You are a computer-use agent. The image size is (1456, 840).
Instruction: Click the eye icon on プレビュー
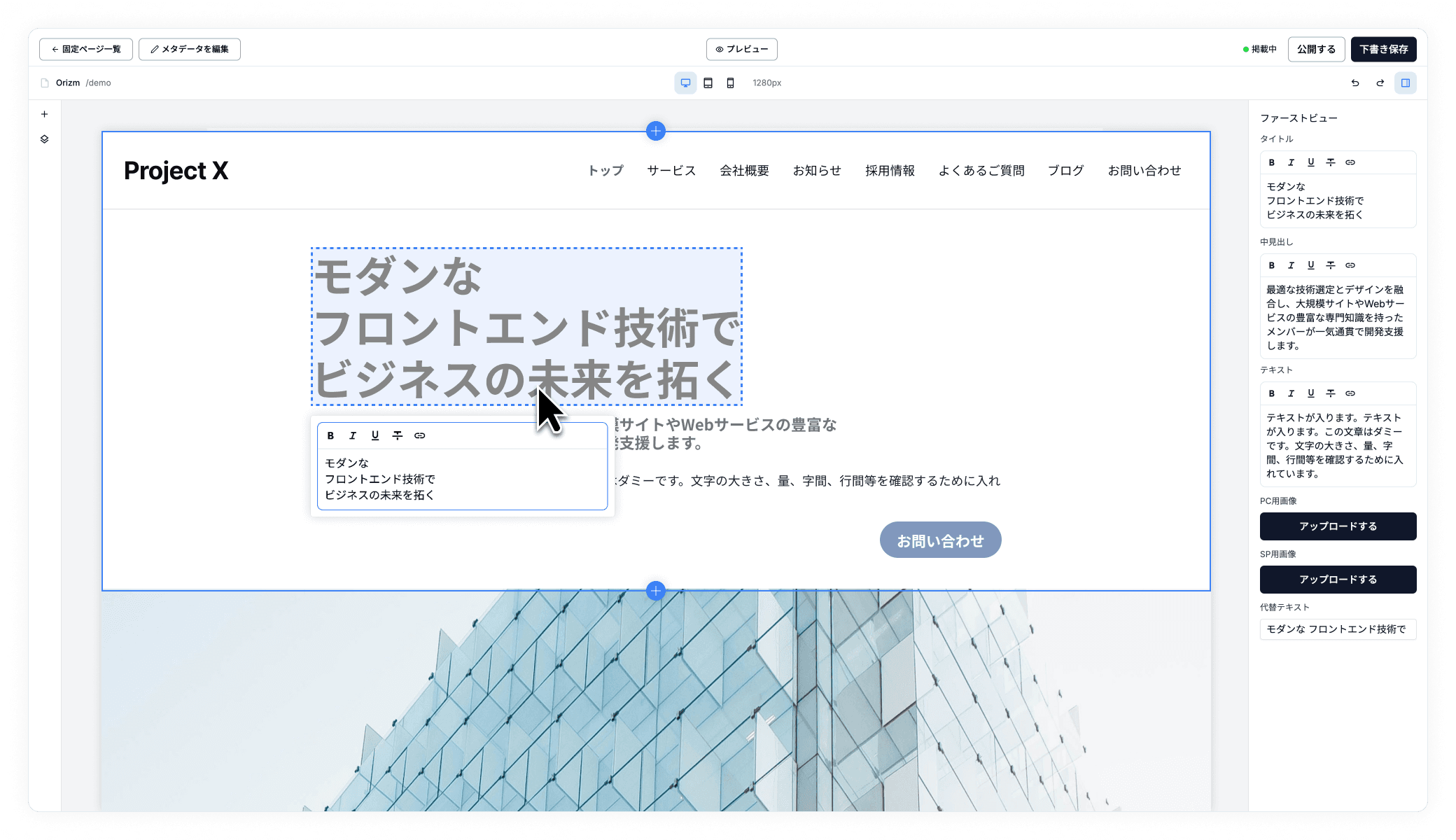click(718, 49)
